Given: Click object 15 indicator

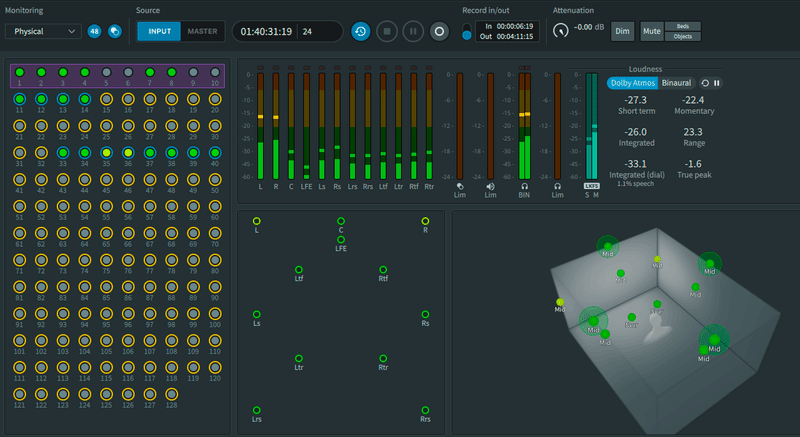Looking at the screenshot, I should click(106, 99).
